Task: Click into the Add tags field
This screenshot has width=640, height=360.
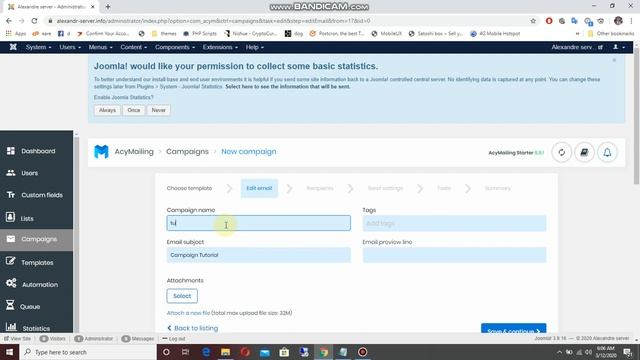Action: [454, 223]
